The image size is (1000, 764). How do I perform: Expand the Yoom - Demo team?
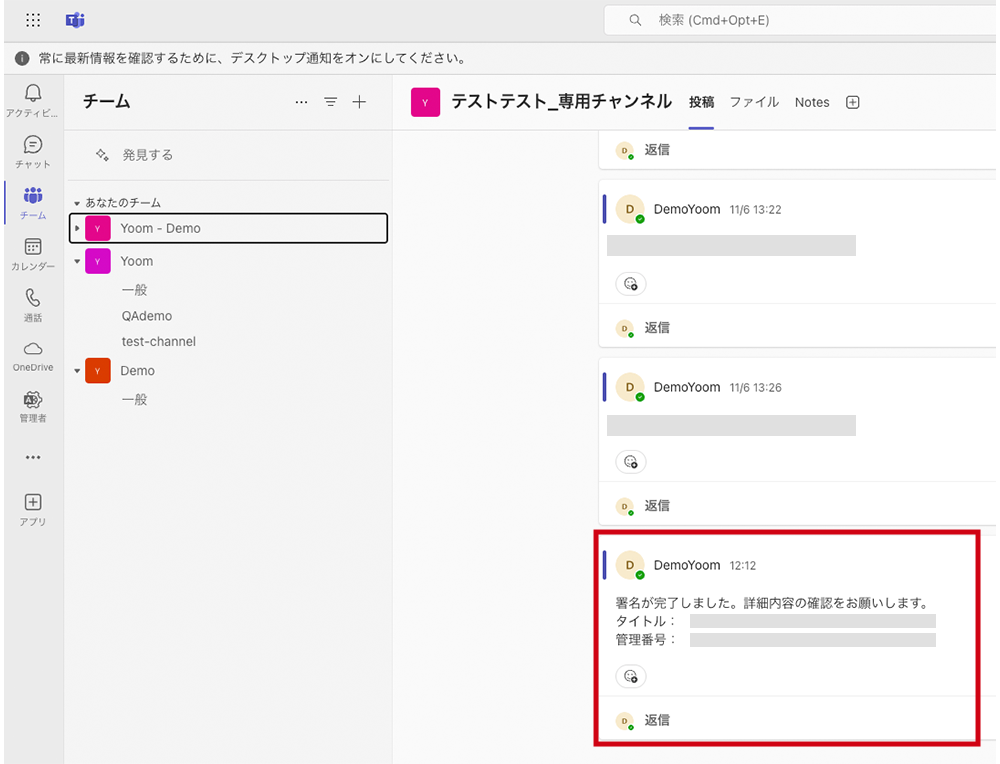point(77,228)
